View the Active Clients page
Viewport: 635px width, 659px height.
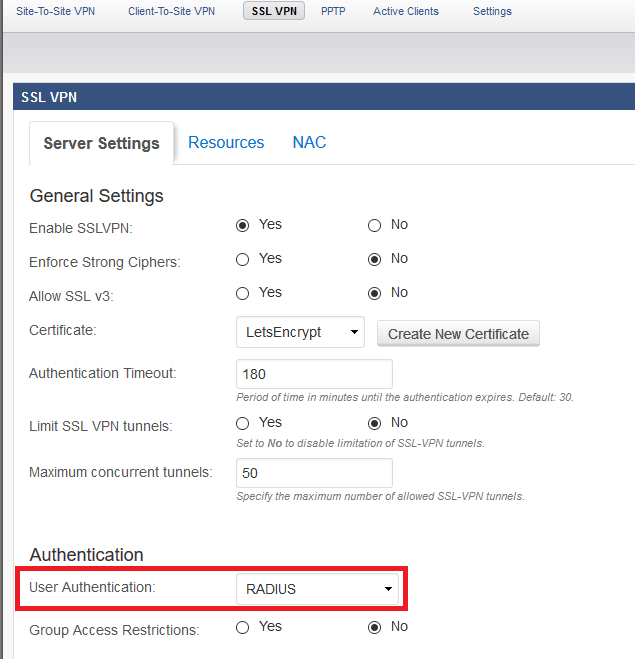click(405, 11)
